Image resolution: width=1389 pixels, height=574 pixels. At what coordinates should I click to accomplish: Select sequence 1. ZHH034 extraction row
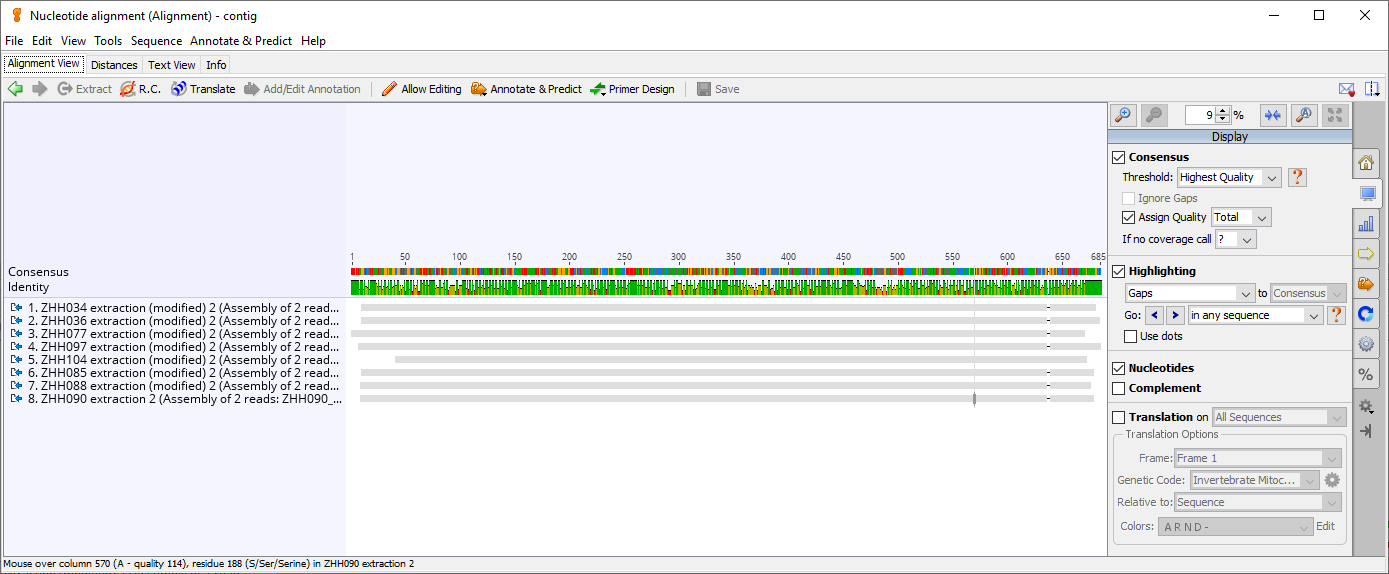point(175,308)
